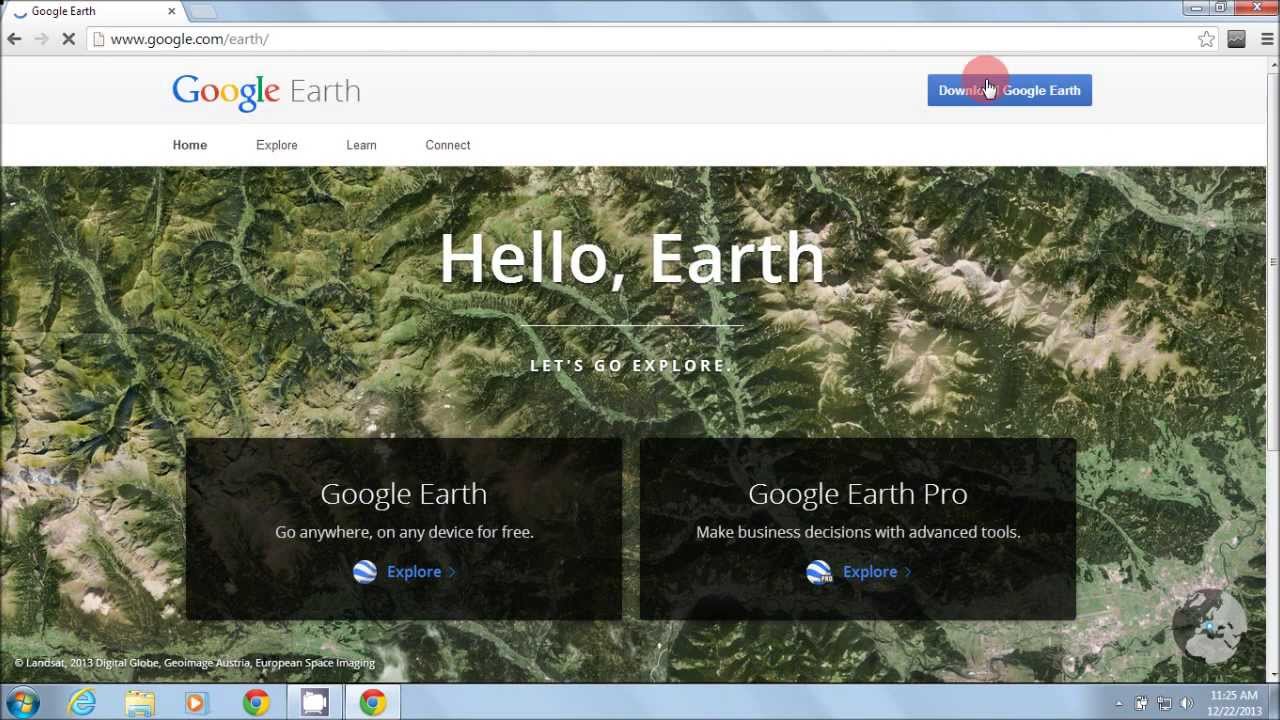Viewport: 1280px width, 720px height.
Task: Click the film-clip taskbar icon
Action: pos(314,703)
